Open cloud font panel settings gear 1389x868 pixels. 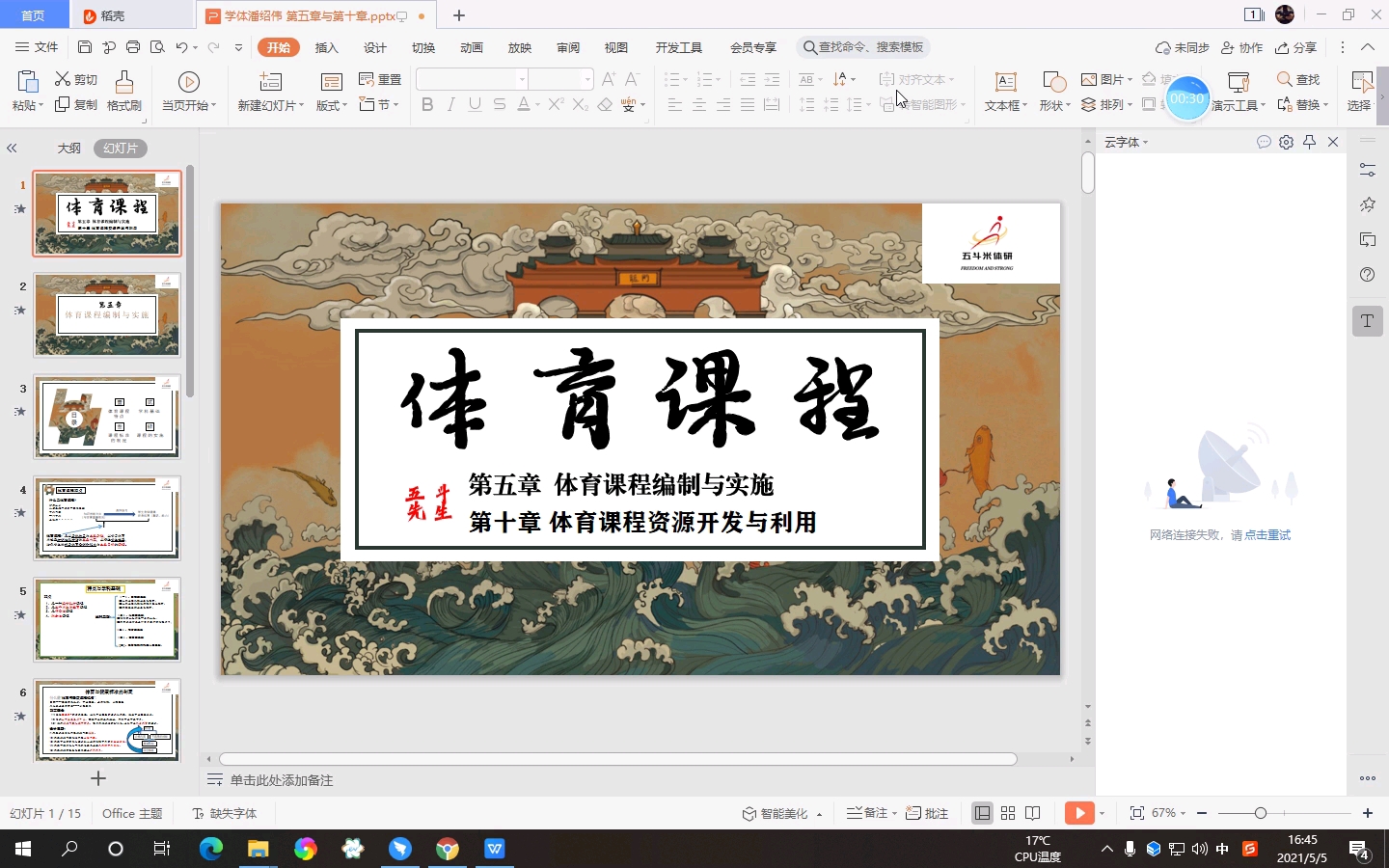click(1286, 142)
